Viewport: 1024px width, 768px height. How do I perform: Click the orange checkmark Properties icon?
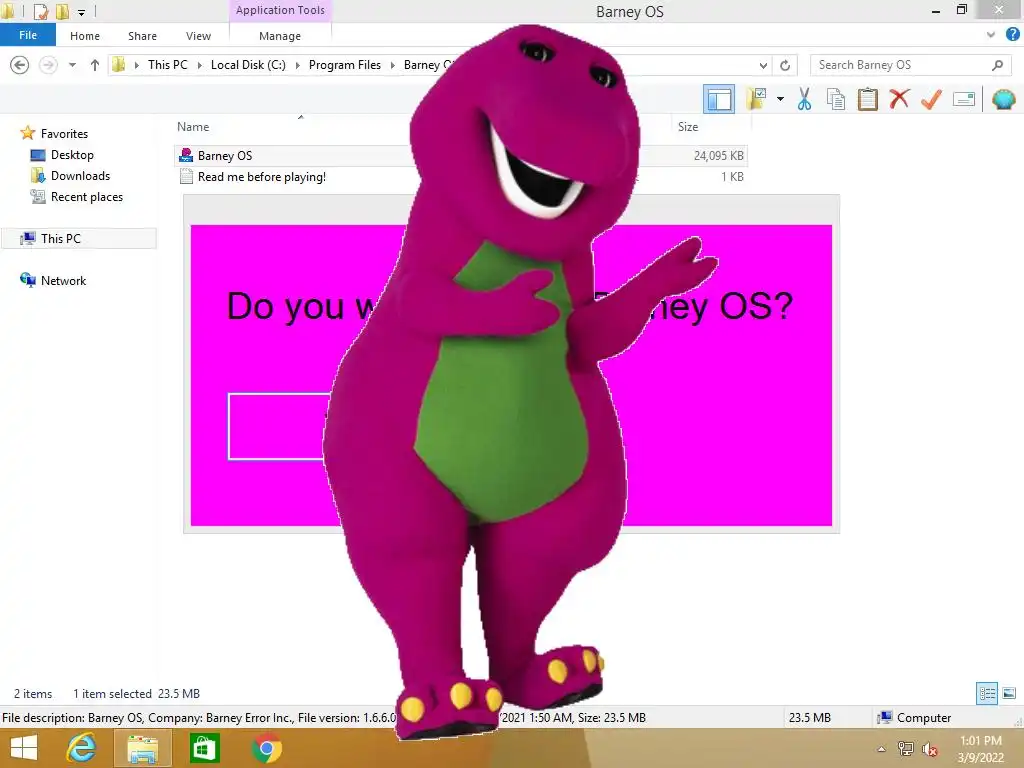931,99
